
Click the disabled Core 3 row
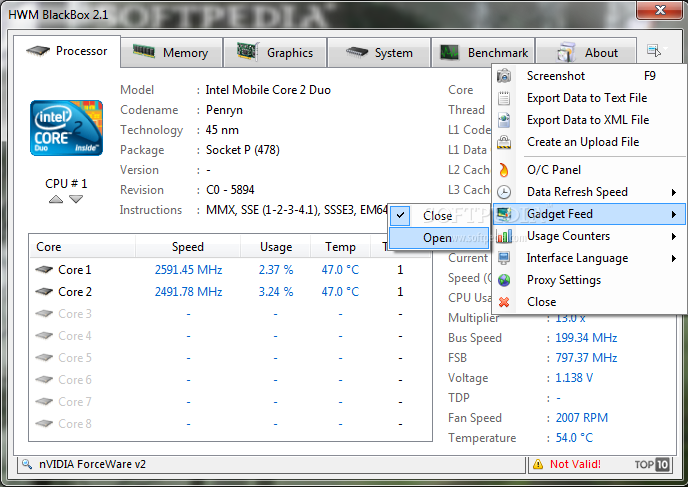click(230, 314)
